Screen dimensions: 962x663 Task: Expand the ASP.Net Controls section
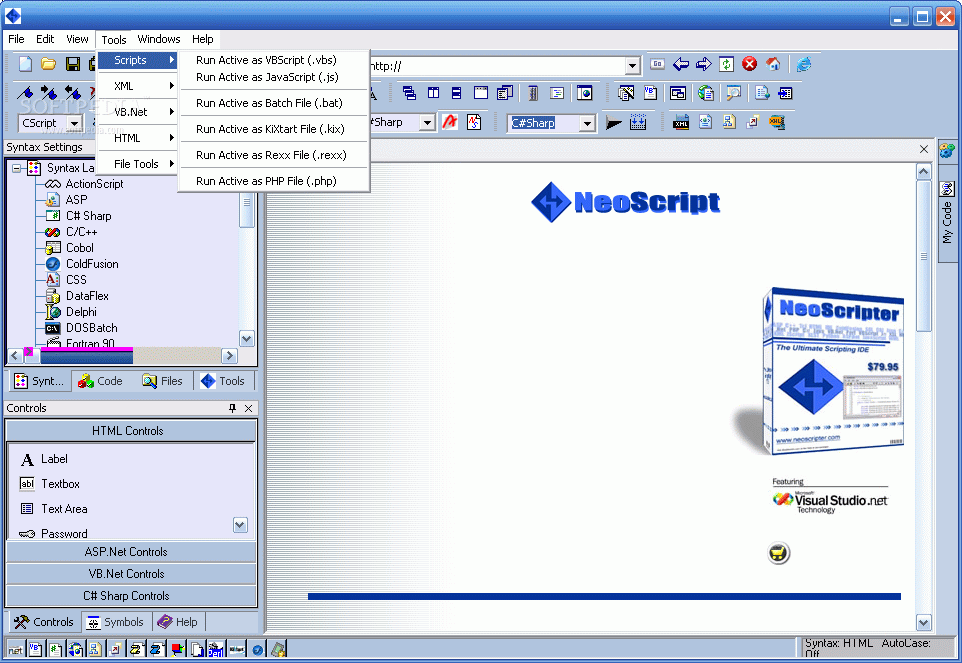click(x=131, y=552)
